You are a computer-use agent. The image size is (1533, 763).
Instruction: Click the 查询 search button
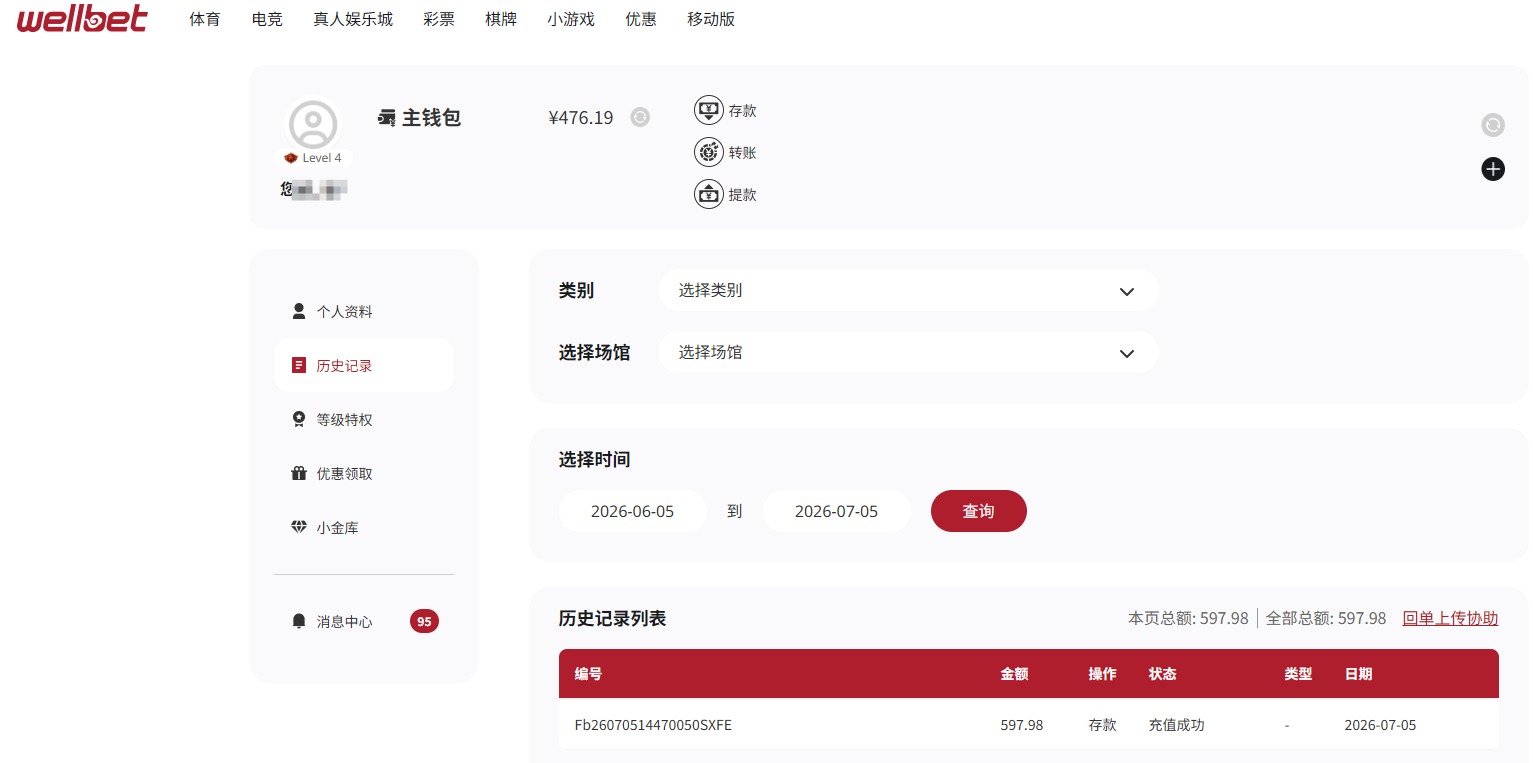tap(979, 511)
